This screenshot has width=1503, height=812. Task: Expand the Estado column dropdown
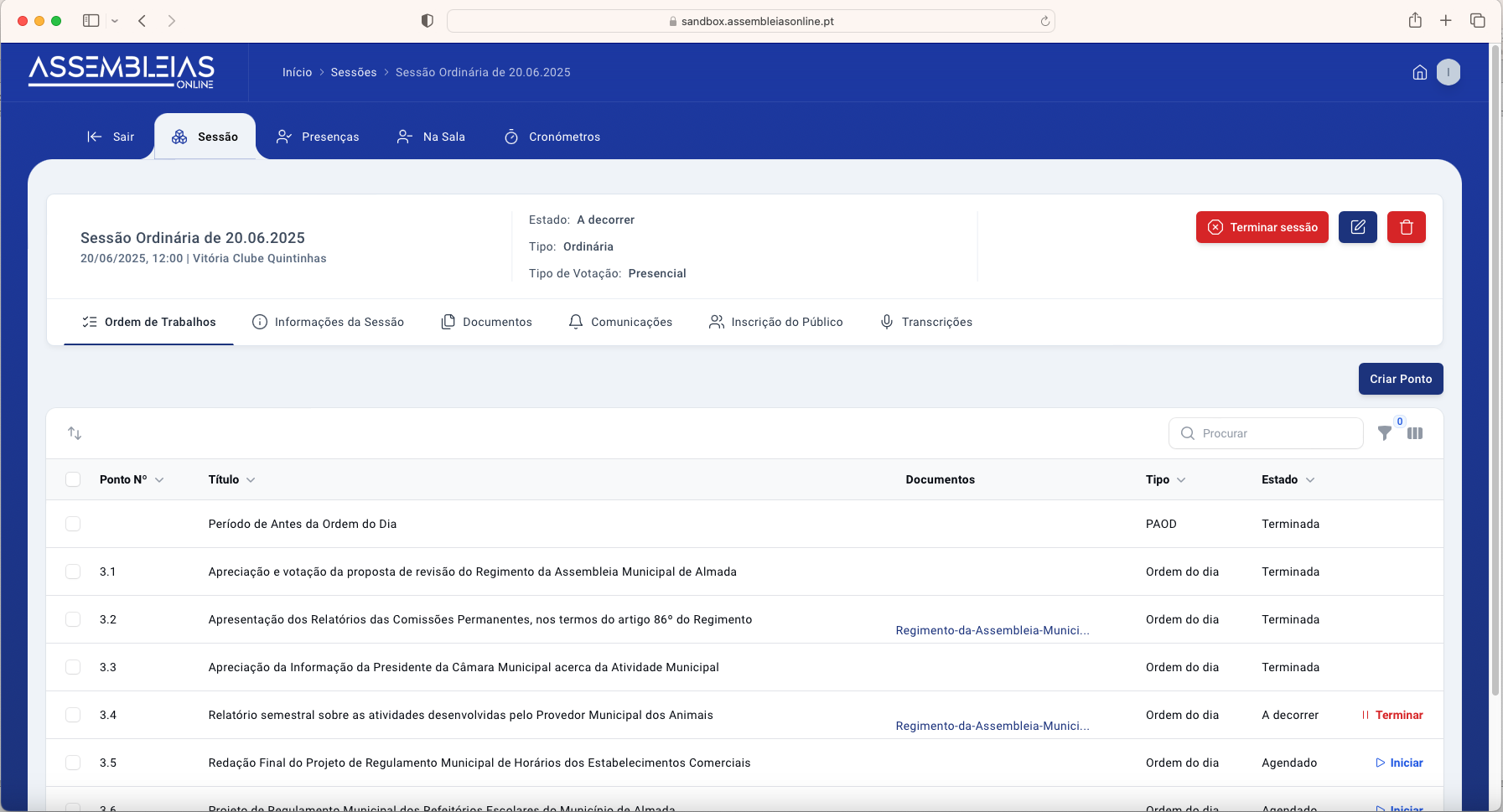[1310, 480]
